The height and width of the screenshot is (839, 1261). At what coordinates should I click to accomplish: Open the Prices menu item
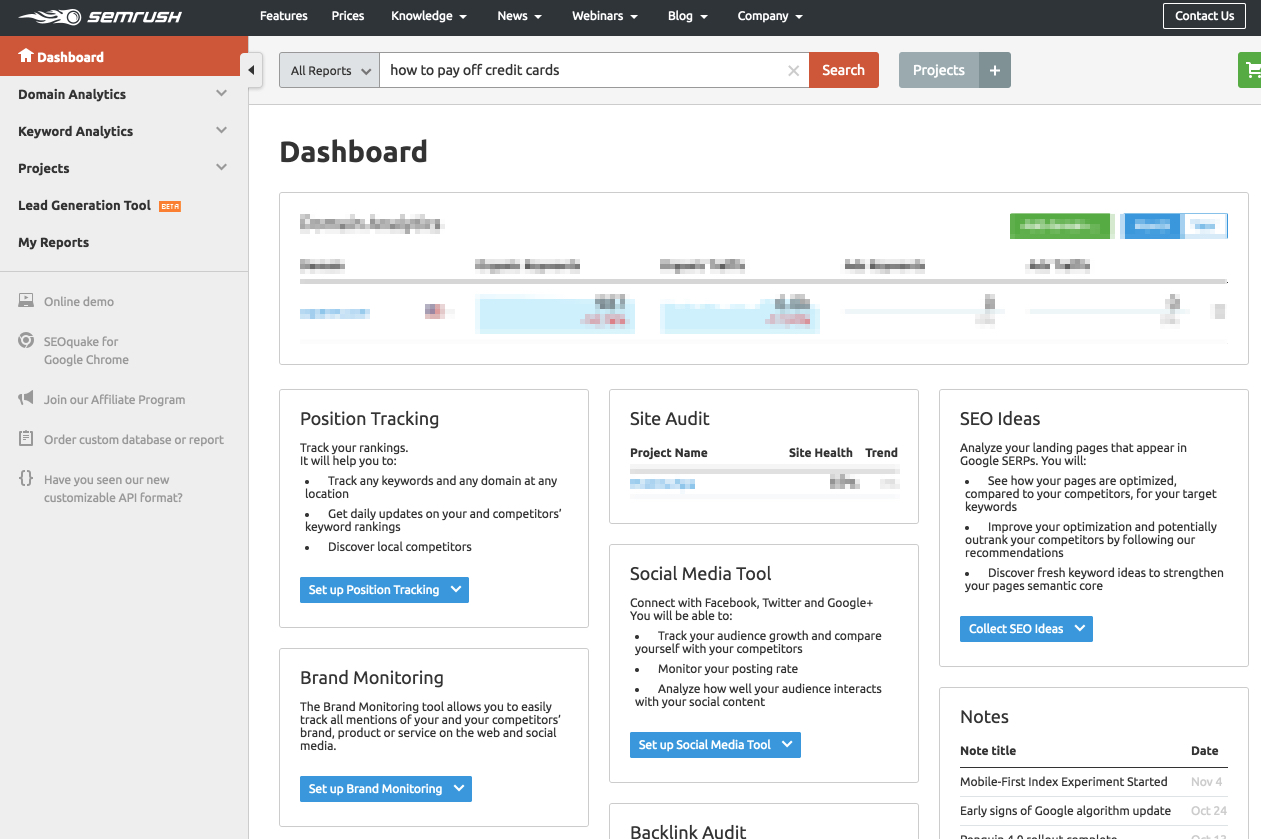pos(348,16)
